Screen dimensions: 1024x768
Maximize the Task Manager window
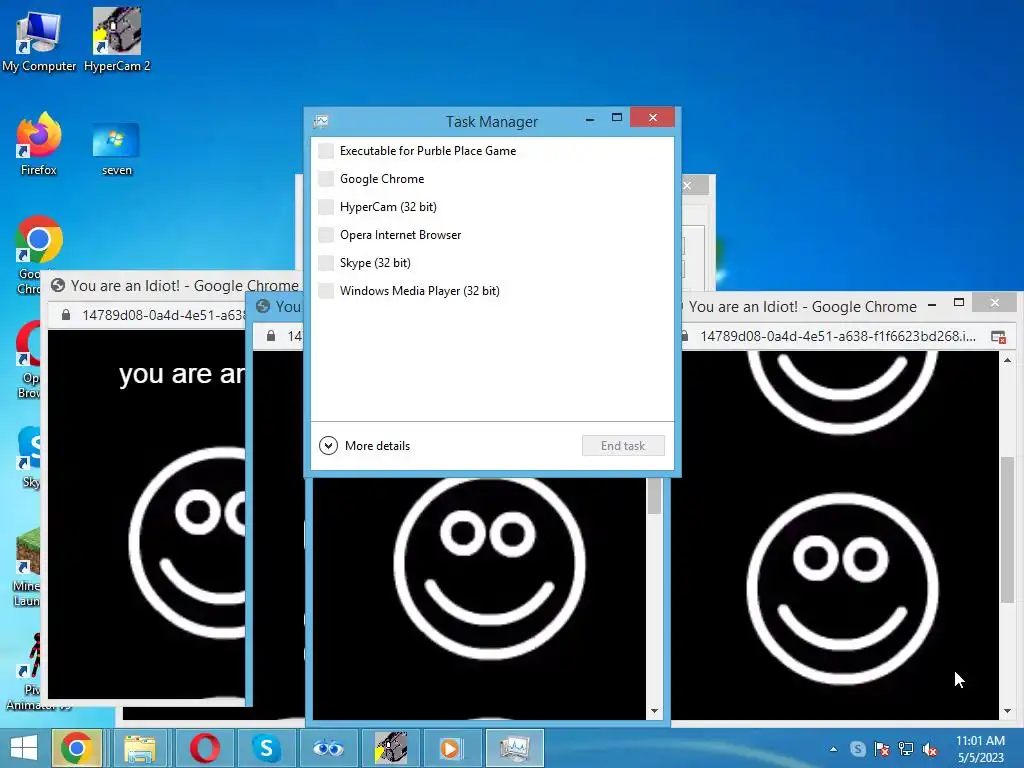click(x=616, y=118)
